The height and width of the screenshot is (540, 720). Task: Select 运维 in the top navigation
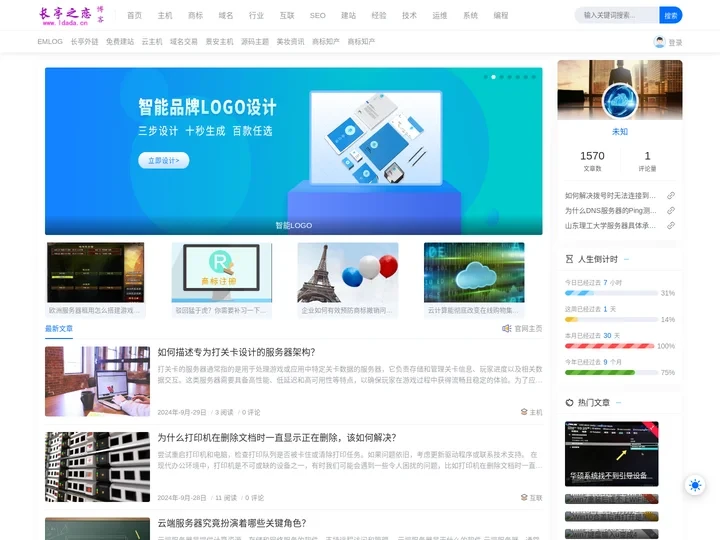point(440,16)
